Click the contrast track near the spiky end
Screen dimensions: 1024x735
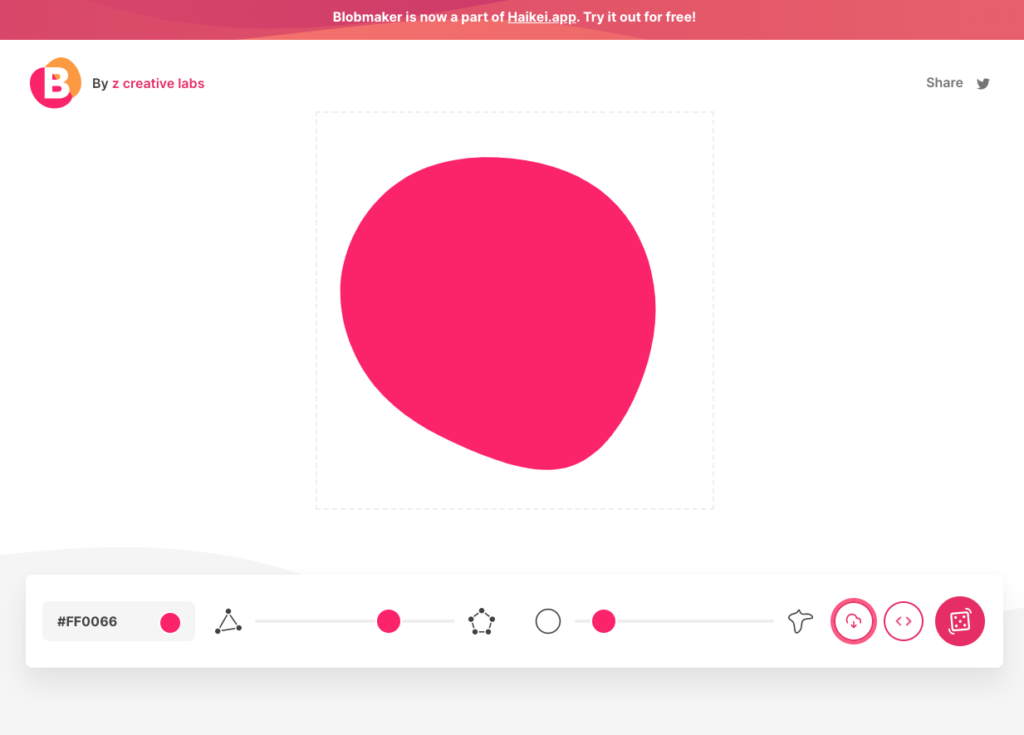pos(750,622)
